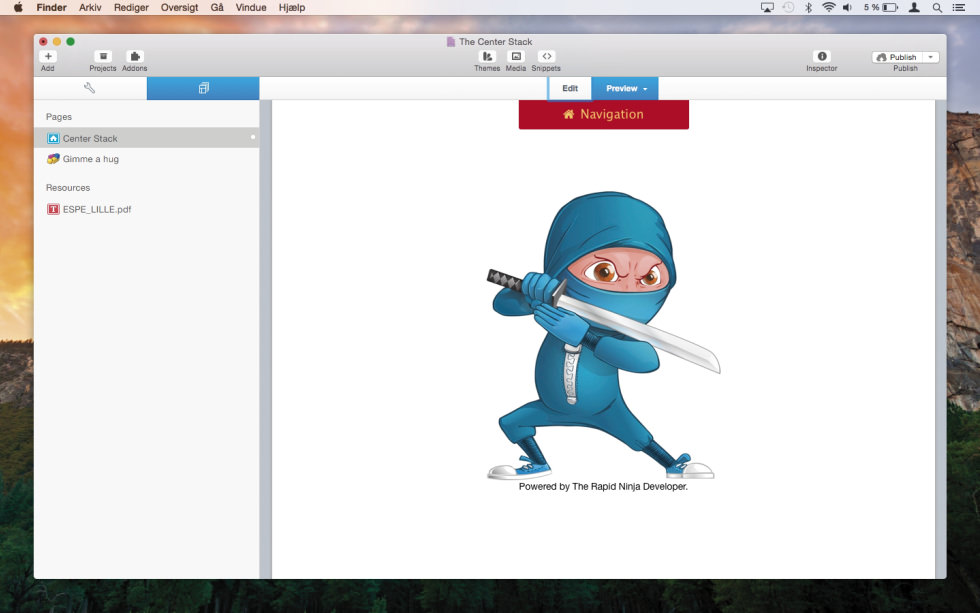980x613 pixels.
Task: Select the Center Stack page
Action: pyautogui.click(x=146, y=138)
